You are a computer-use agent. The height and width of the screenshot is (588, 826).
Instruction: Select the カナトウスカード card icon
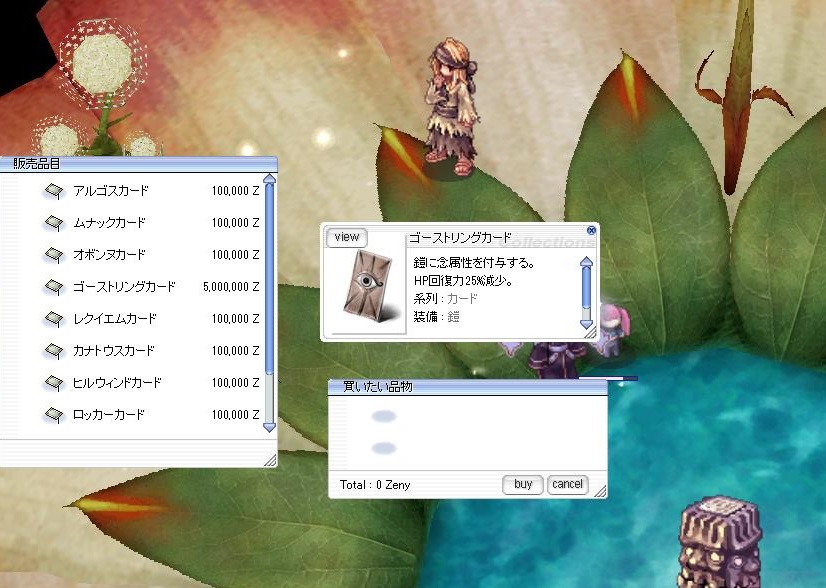(53, 351)
